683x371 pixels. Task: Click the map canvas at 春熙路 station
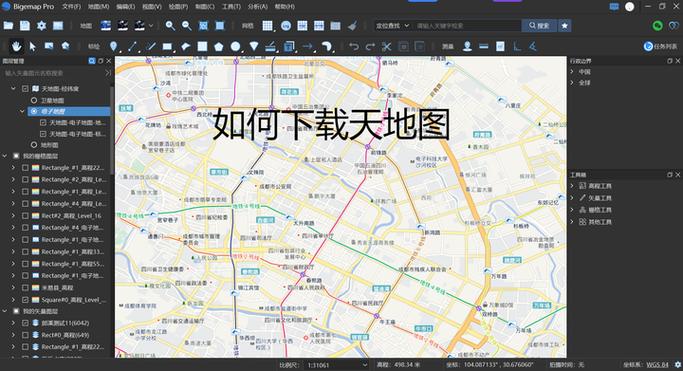pos(303,274)
